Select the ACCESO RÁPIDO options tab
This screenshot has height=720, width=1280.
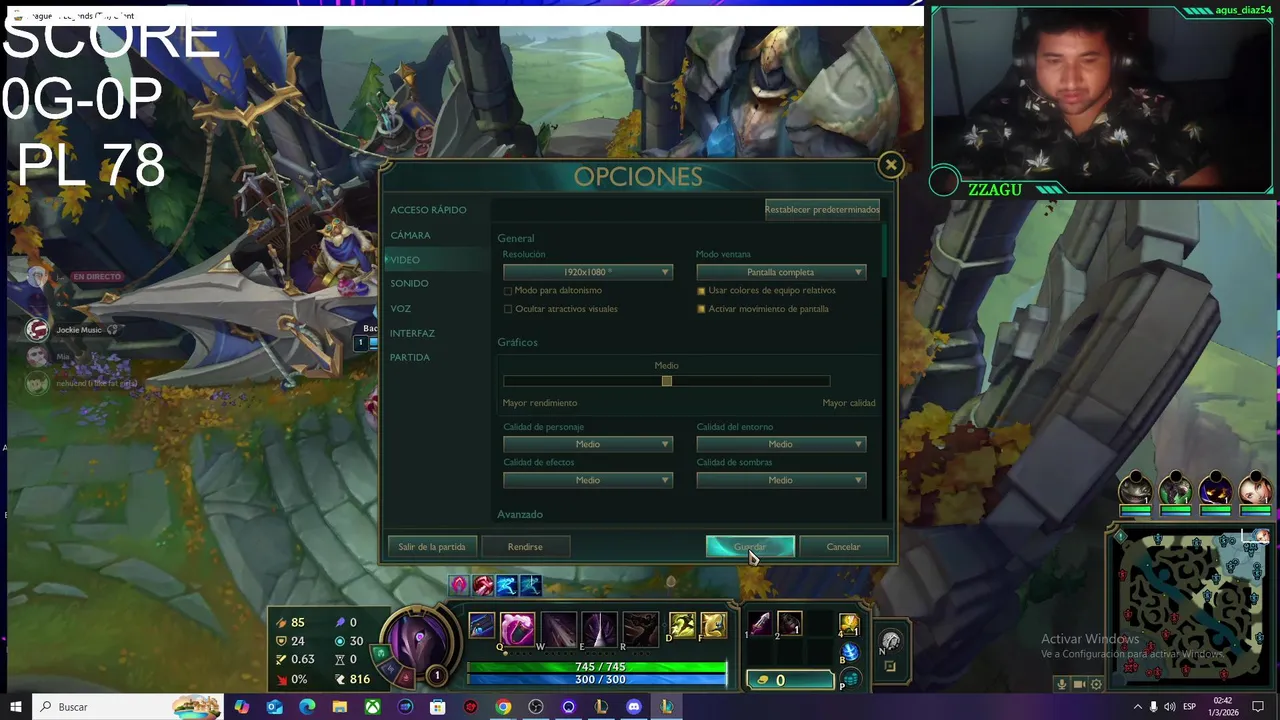tap(428, 210)
